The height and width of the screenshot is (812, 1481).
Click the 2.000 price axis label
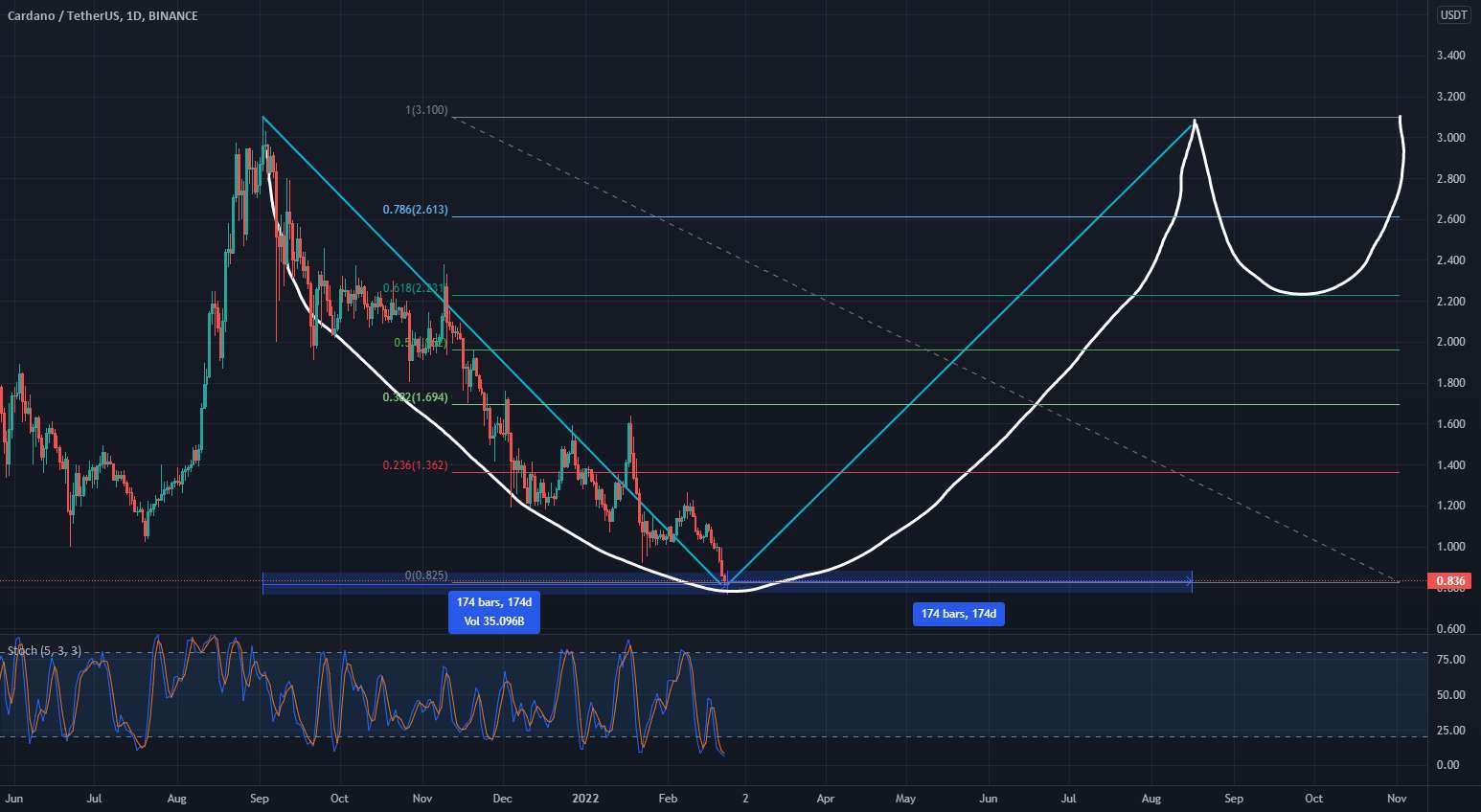pyautogui.click(x=1450, y=342)
